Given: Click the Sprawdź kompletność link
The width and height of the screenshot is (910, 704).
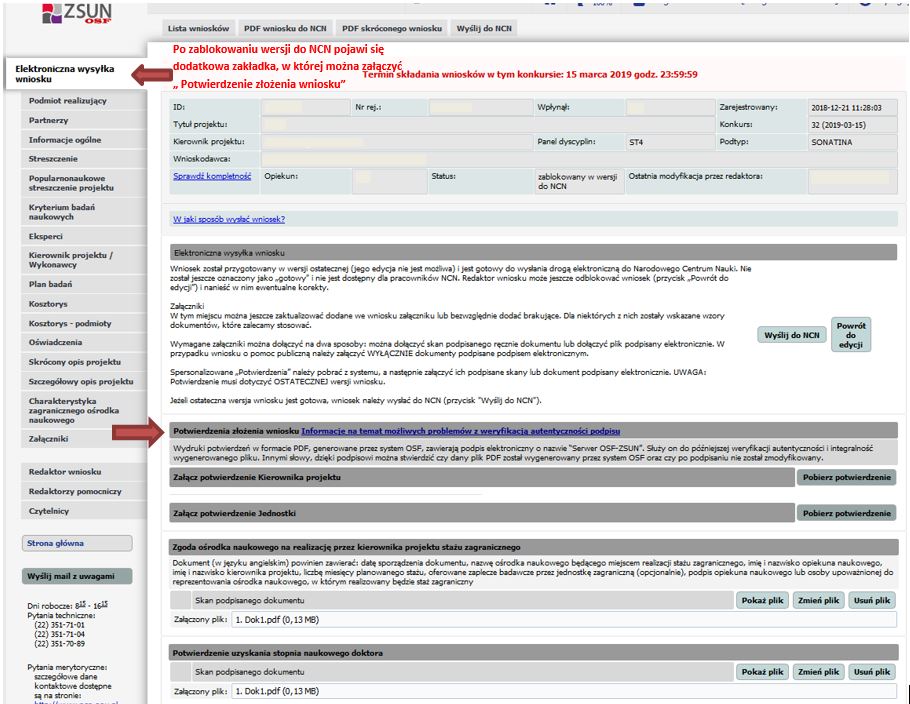Looking at the screenshot, I should [212, 176].
